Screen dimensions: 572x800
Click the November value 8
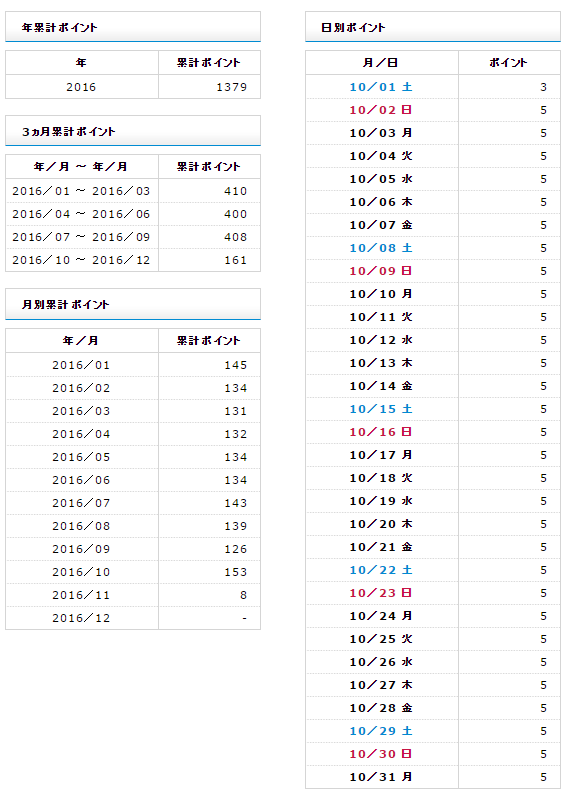(x=243, y=594)
